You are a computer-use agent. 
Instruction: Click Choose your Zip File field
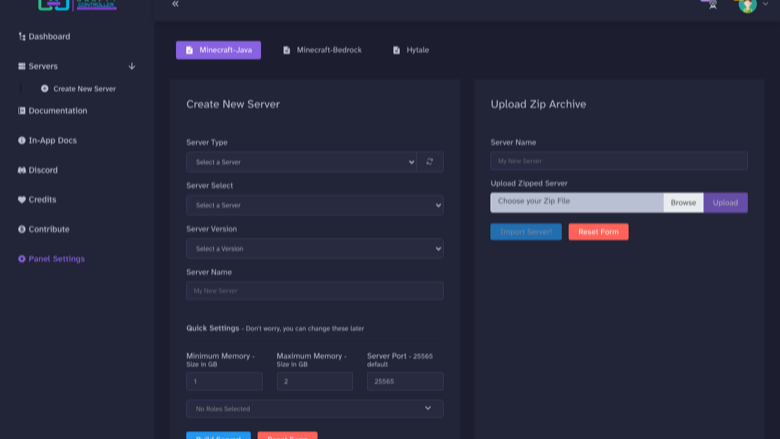(x=577, y=202)
